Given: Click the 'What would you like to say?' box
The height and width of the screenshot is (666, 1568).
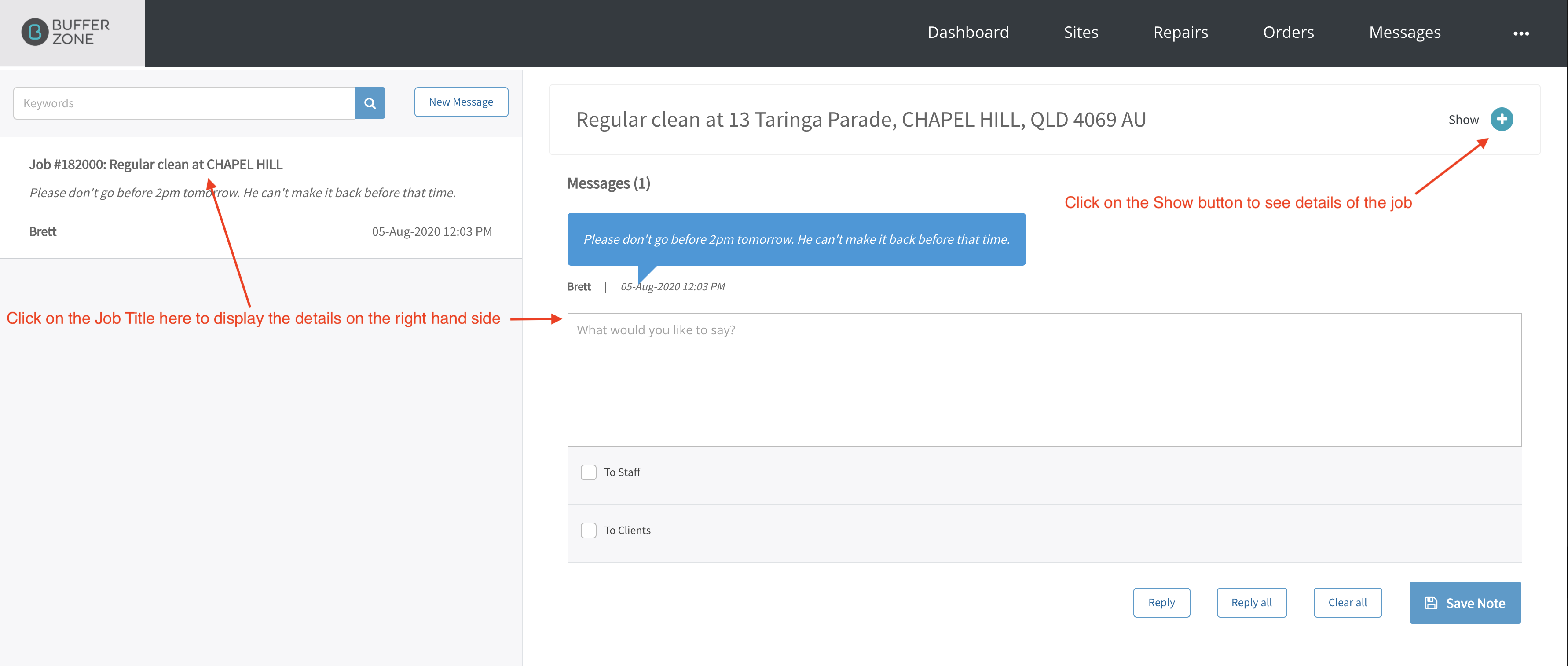Looking at the screenshot, I should (x=1044, y=380).
